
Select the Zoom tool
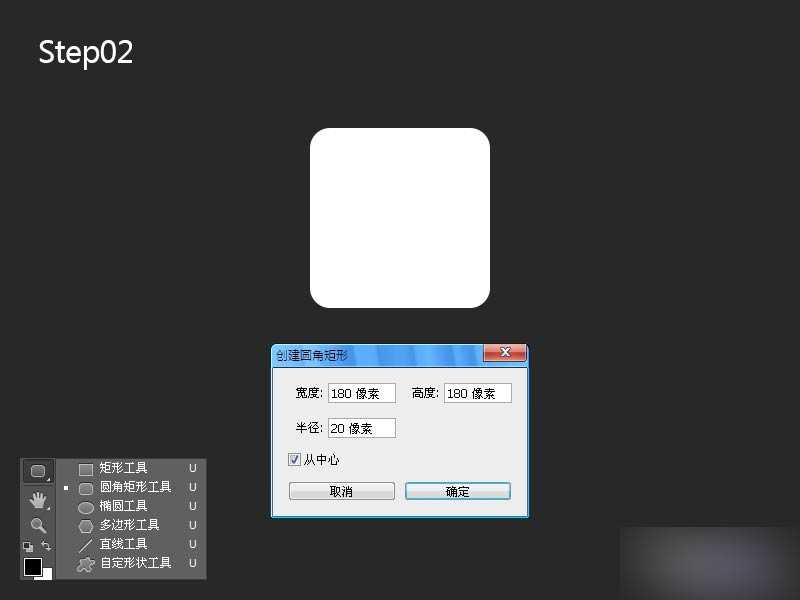(x=38, y=526)
